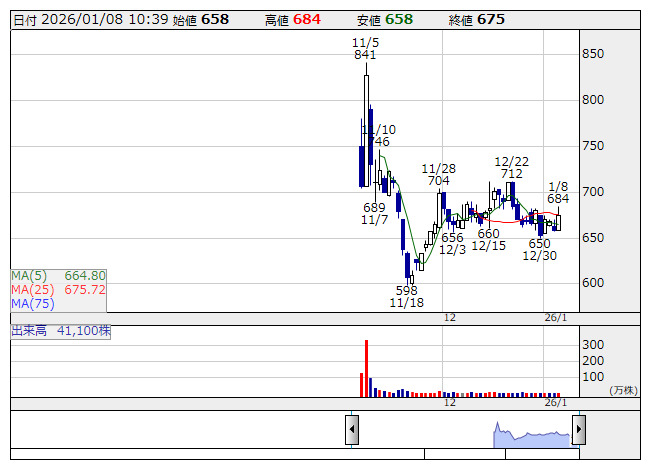The width and height of the screenshot is (653, 470).
Task: Click the 850 price axis label
Action: click(593, 54)
